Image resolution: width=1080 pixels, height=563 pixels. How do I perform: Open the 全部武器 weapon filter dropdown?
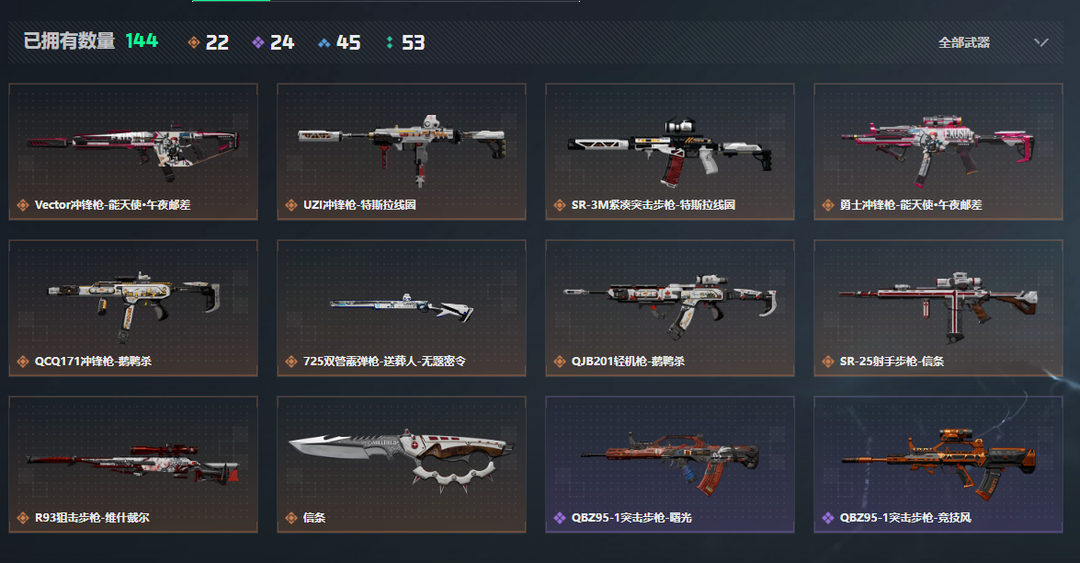point(993,43)
